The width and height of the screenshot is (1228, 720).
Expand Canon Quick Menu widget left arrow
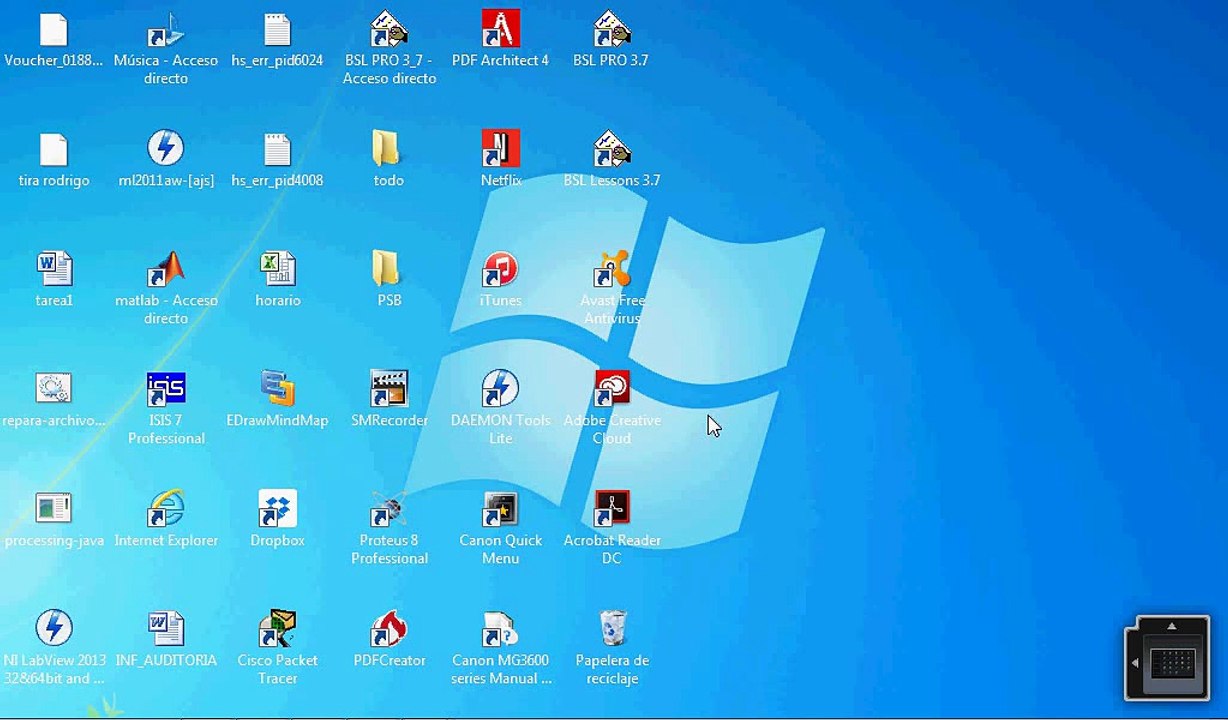(x=1134, y=663)
